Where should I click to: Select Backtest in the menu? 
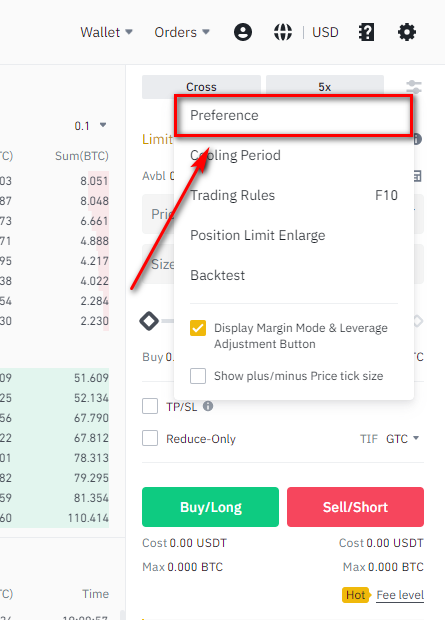[x=294, y=275]
